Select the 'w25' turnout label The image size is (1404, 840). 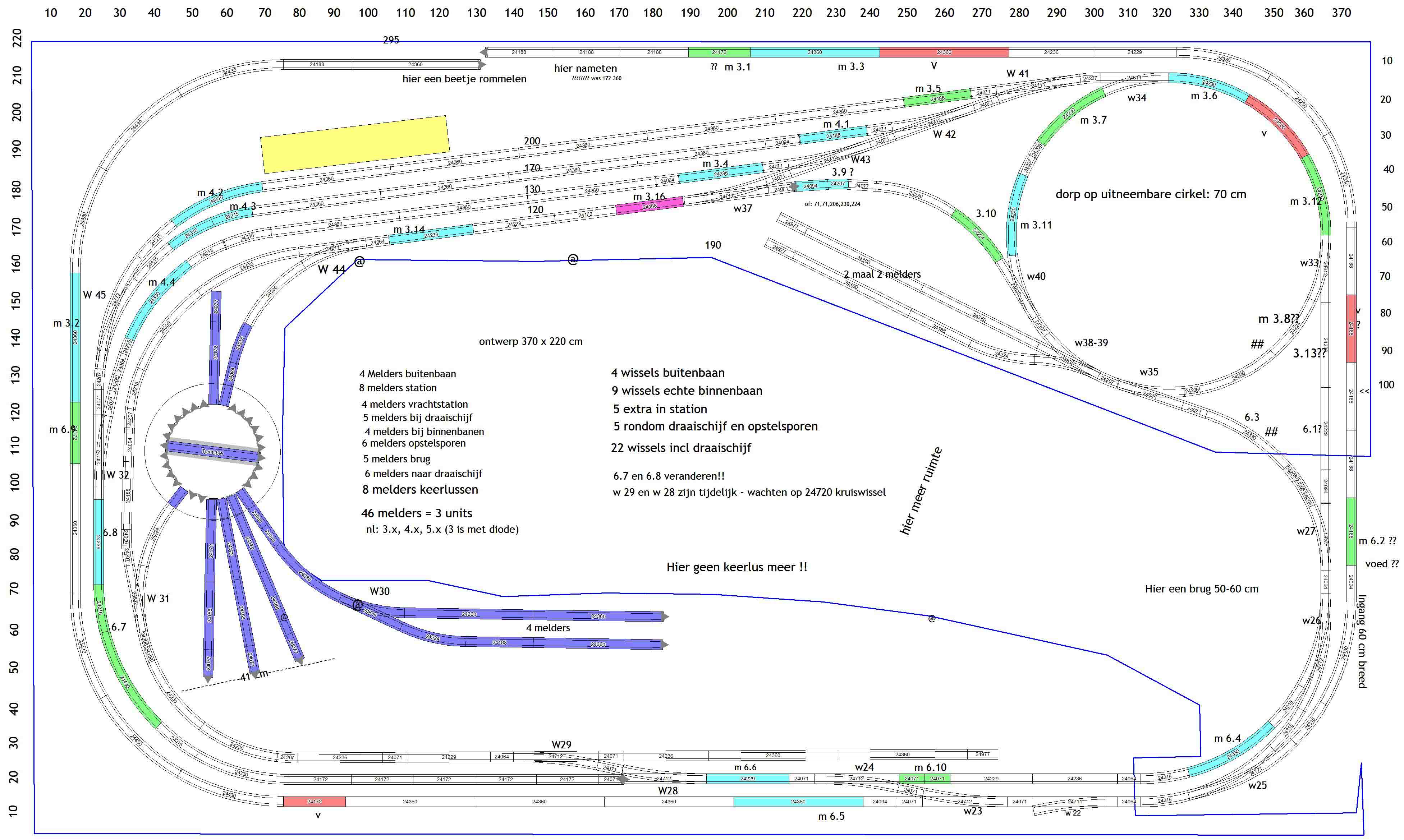click(1257, 785)
